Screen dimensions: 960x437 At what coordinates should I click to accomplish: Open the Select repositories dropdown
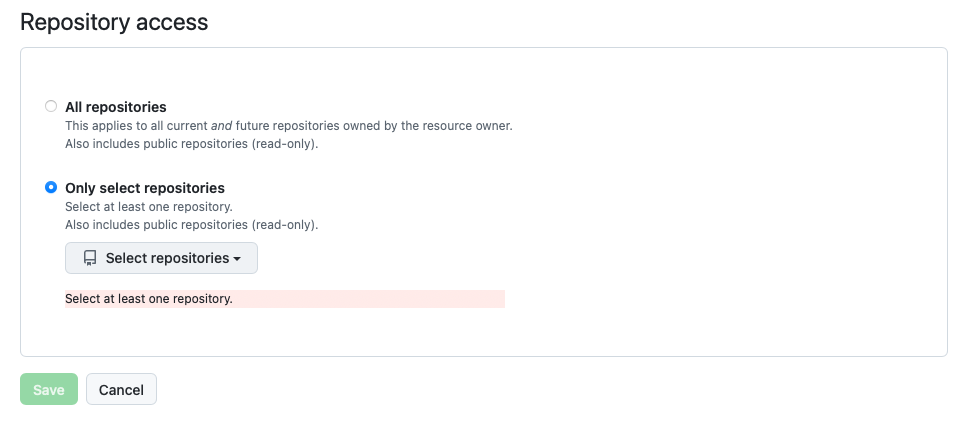point(161,258)
